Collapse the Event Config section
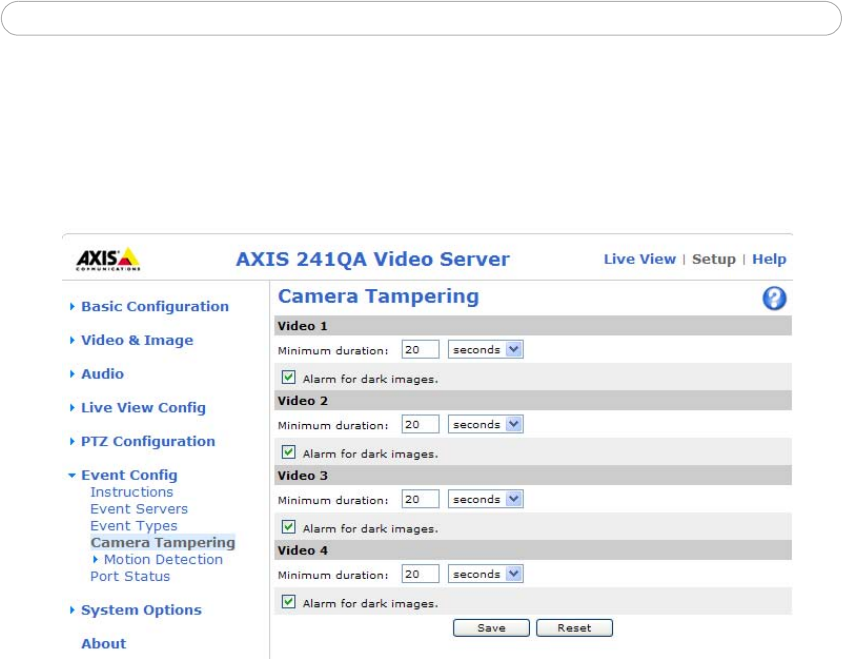This screenshot has height=659, width=842. point(128,475)
